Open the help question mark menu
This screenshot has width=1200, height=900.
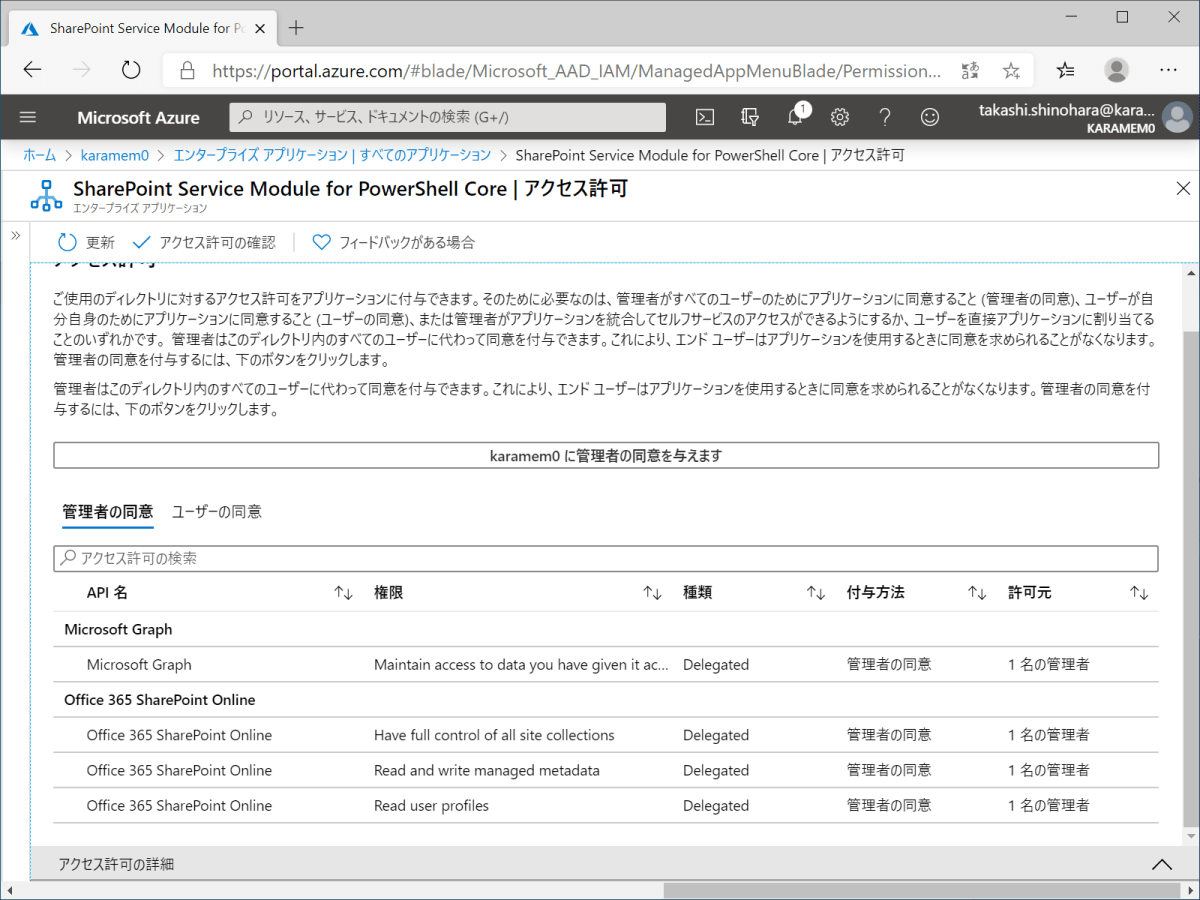[x=885, y=117]
